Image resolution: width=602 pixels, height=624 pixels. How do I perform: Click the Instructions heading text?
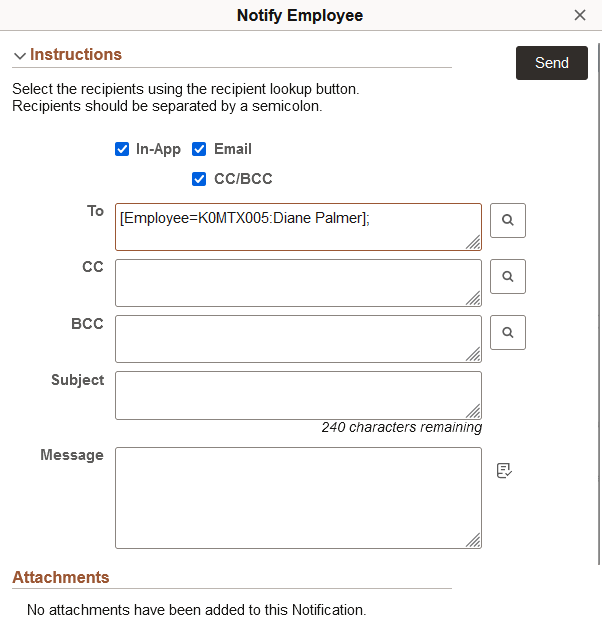76,55
